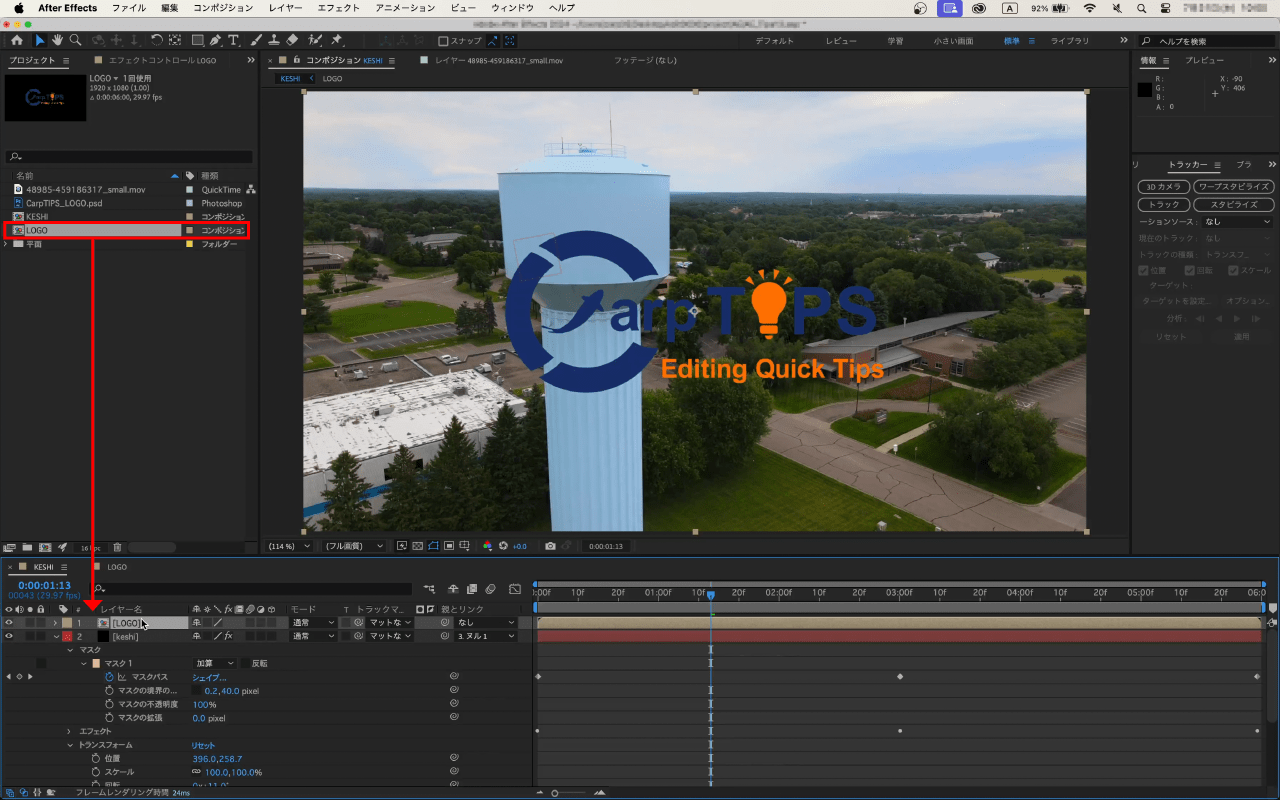The width and height of the screenshot is (1280, 800).
Task: Select the Home icon in toolbar
Action: [16, 40]
